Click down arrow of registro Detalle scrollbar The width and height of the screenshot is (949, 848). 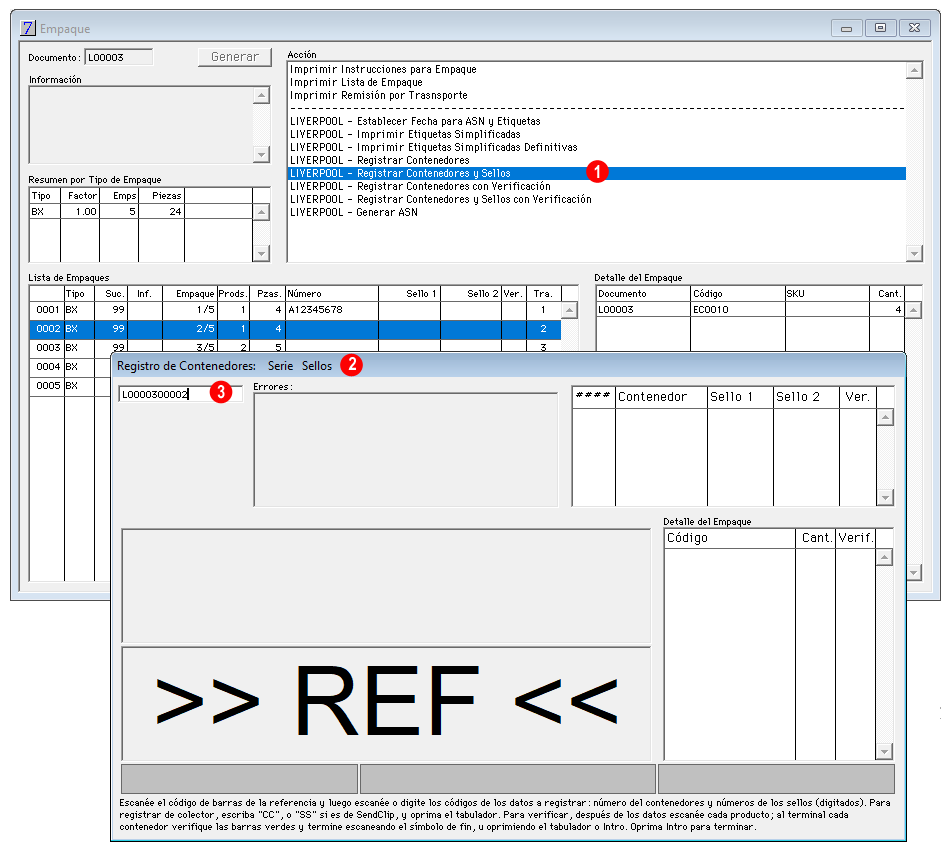[884, 751]
